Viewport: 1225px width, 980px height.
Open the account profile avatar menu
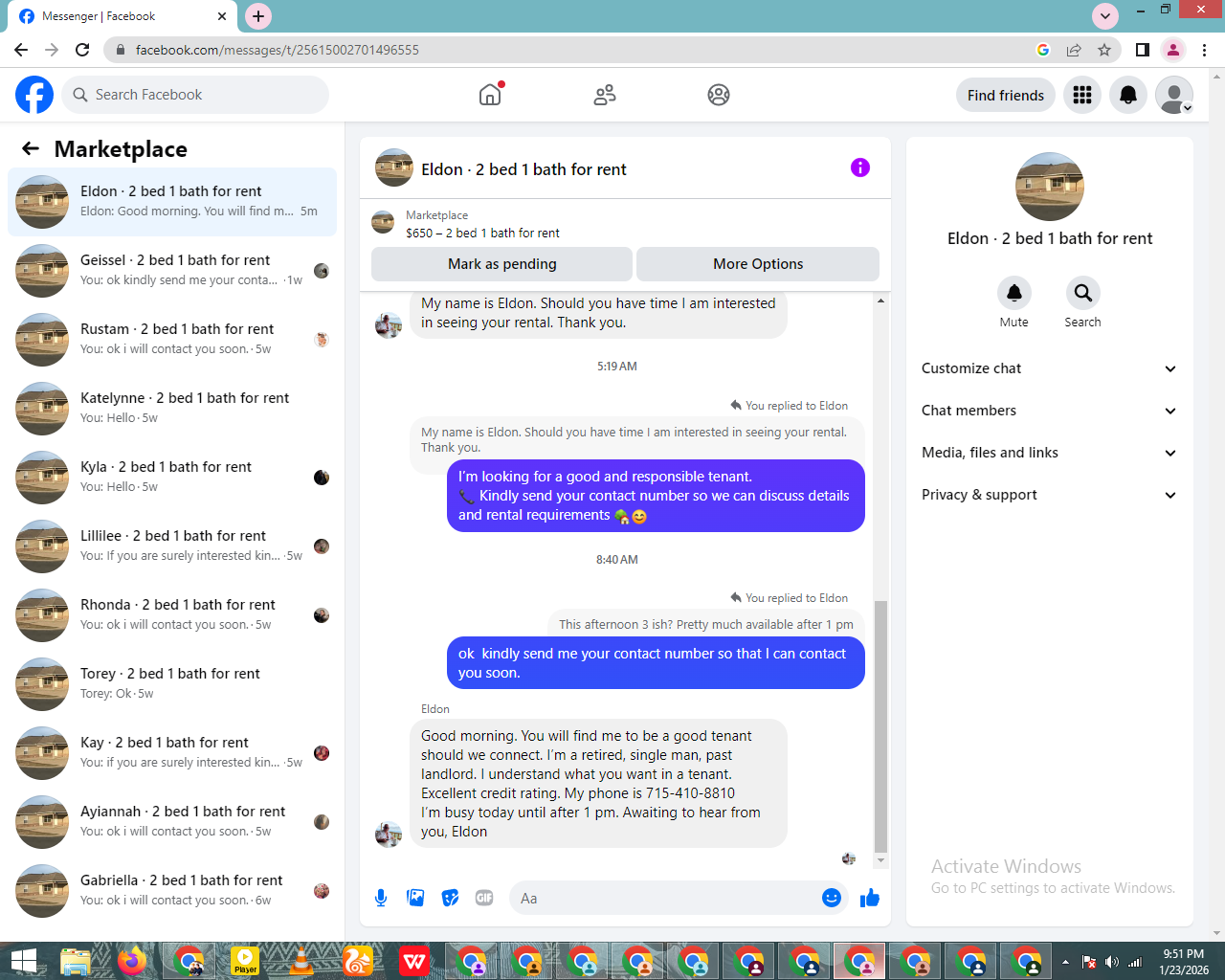[1174, 95]
